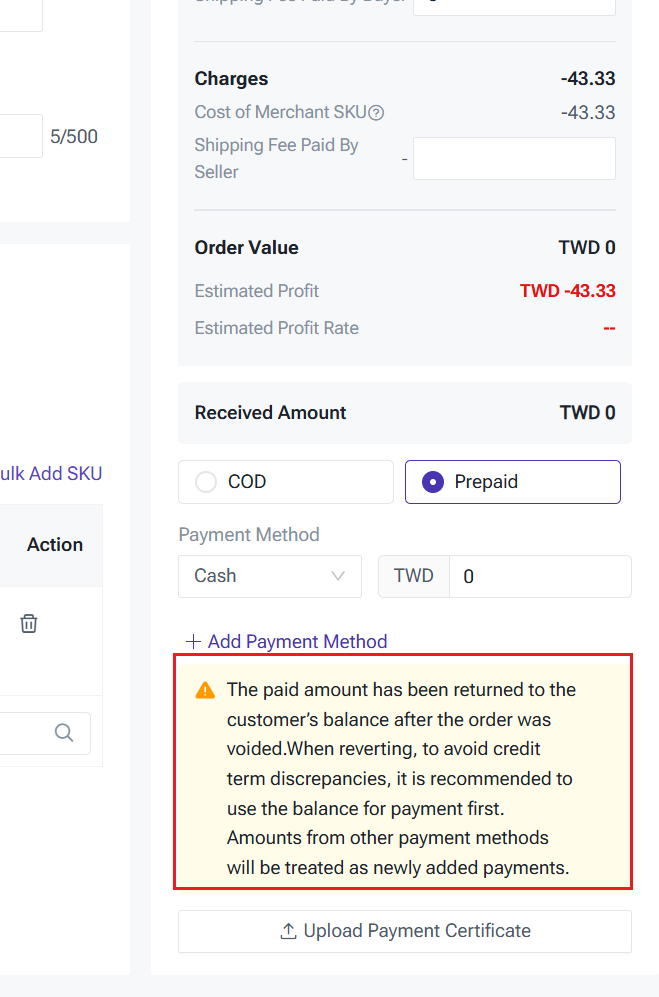This screenshot has height=997, width=659.
Task: Click help icon beside Cost of Merchant SKU
Action: coord(376,113)
